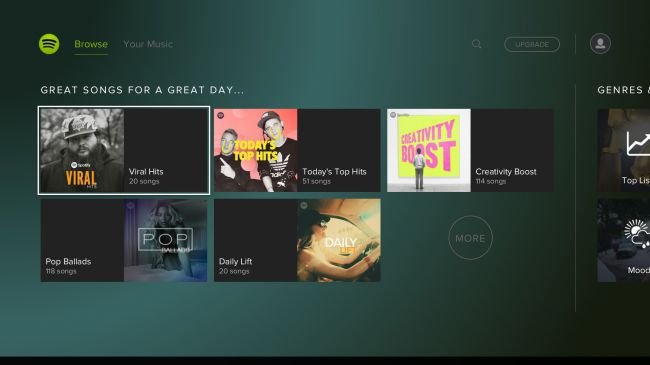Click the '51 songs' count text

[x=316, y=182]
